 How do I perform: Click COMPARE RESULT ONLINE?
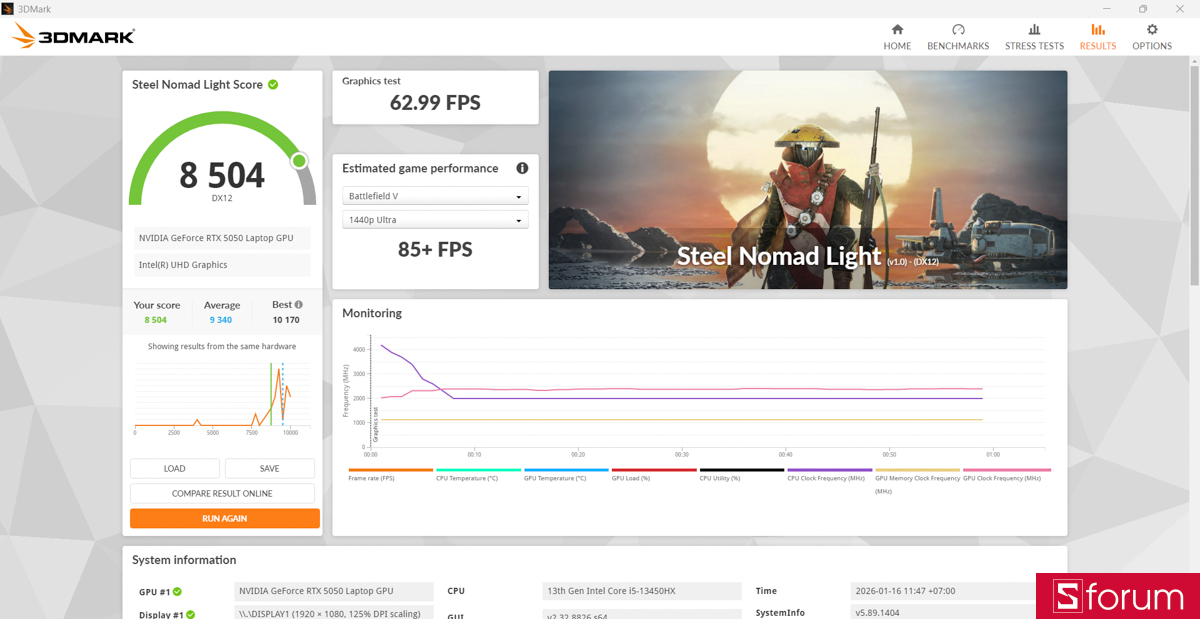tap(222, 493)
